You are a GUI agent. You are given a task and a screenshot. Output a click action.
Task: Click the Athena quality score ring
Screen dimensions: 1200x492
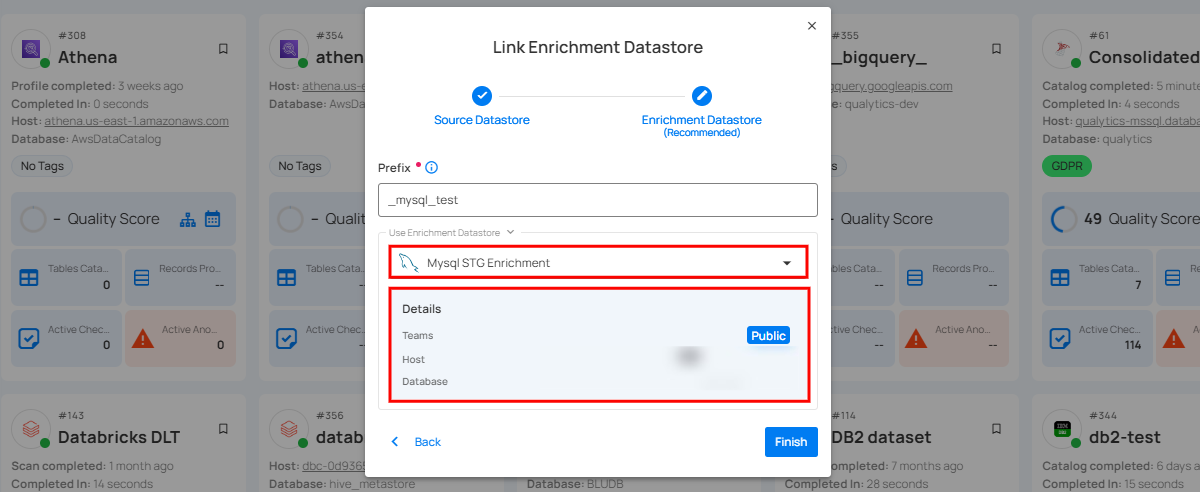click(x=34, y=218)
